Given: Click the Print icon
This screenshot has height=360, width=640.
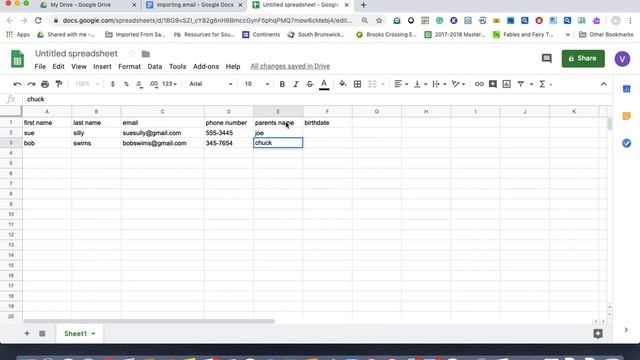Looking at the screenshot, I should click(45, 84).
